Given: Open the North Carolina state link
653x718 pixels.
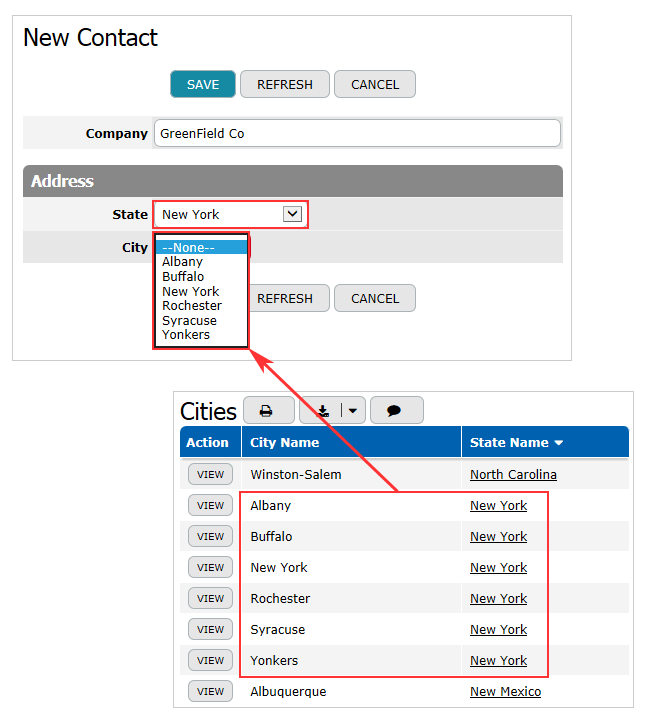Looking at the screenshot, I should coord(513,474).
